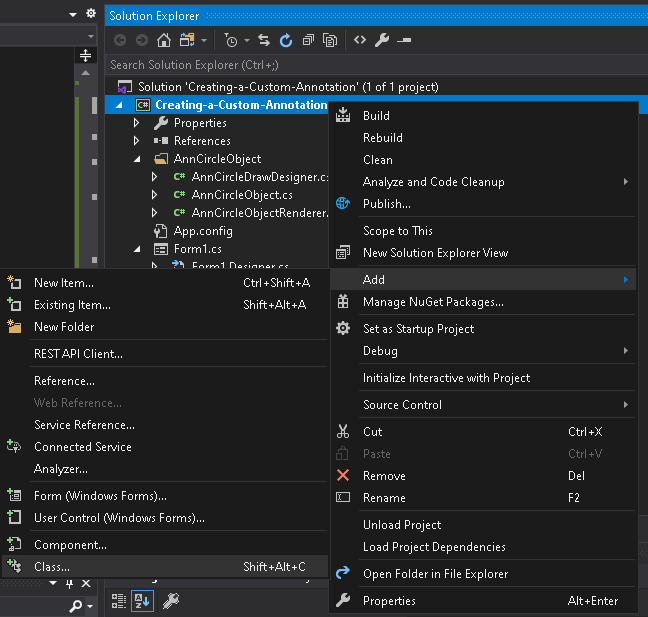
Task: Click the editor vertical scrollbar thumb
Action: point(94,105)
